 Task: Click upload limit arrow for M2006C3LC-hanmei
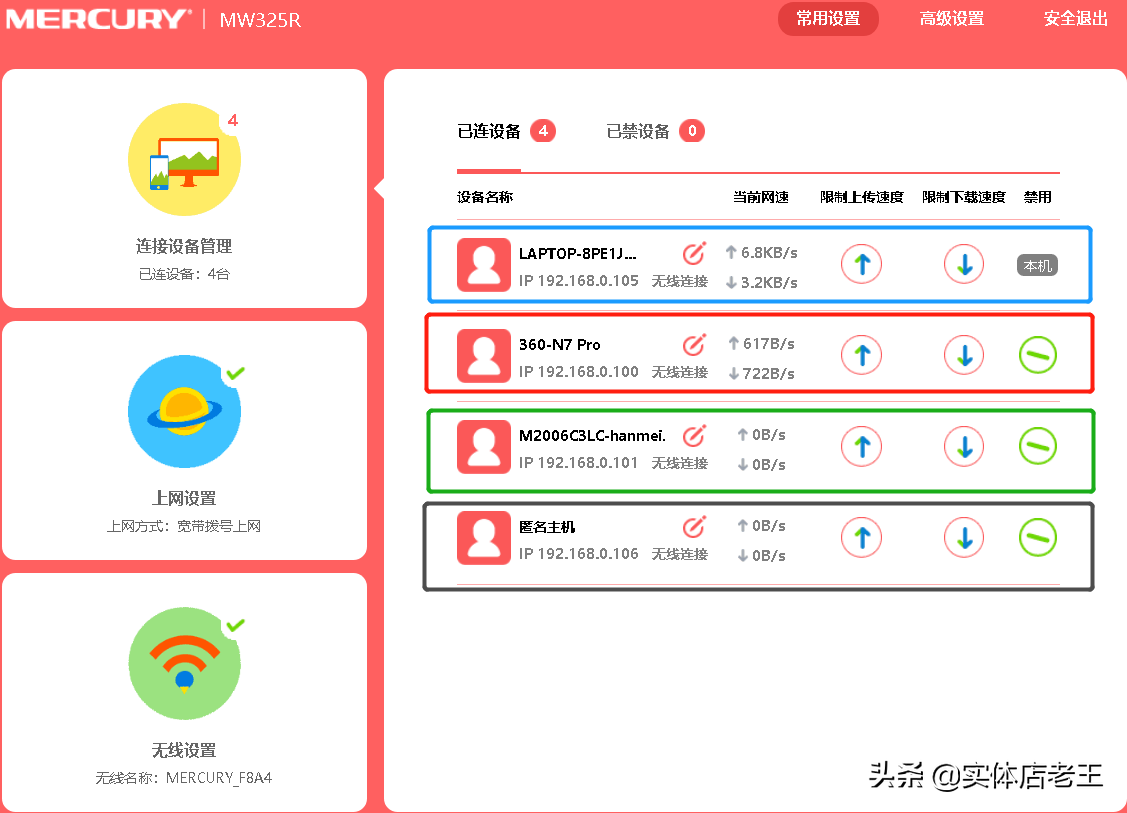point(861,446)
